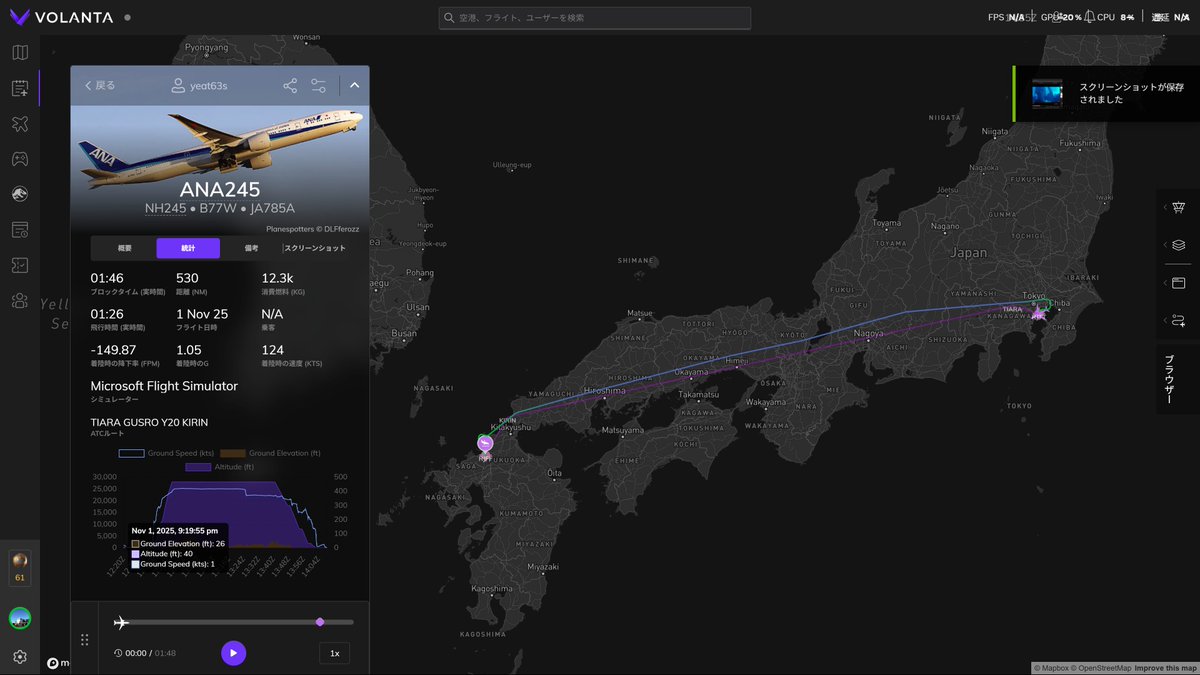Click the FPS indicator in top bar
Image resolution: width=1200 pixels, height=675 pixels.
click(x=1006, y=17)
